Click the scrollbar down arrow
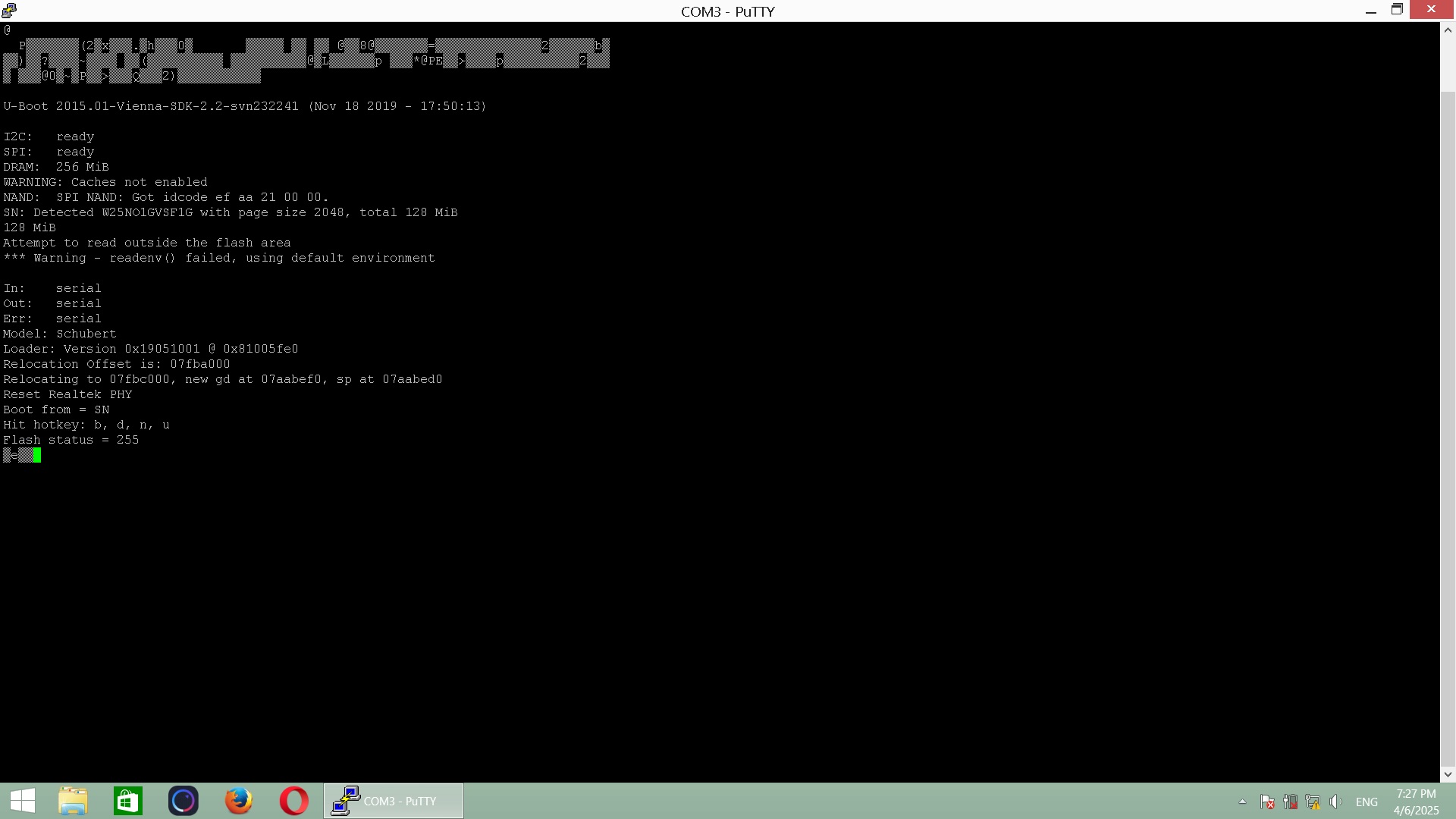The height and width of the screenshot is (819, 1456). coord(1448,774)
